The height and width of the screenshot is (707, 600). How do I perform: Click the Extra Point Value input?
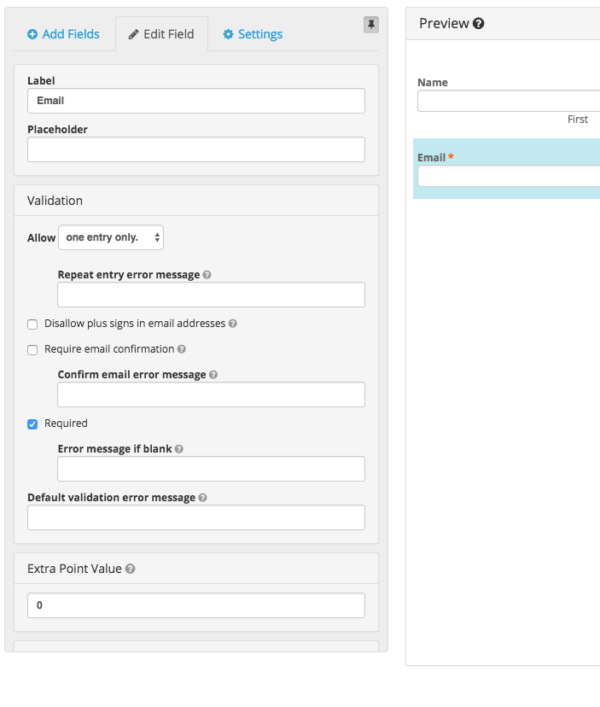pyautogui.click(x=196, y=606)
